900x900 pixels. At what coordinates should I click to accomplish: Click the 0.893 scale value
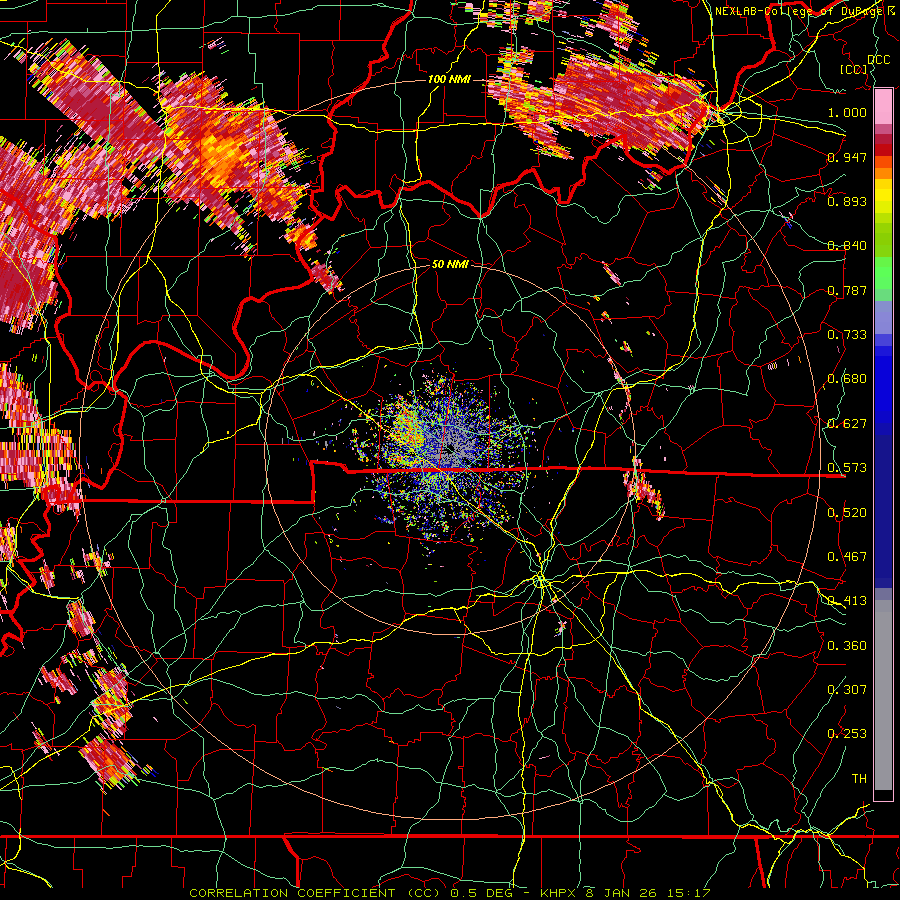coord(847,201)
